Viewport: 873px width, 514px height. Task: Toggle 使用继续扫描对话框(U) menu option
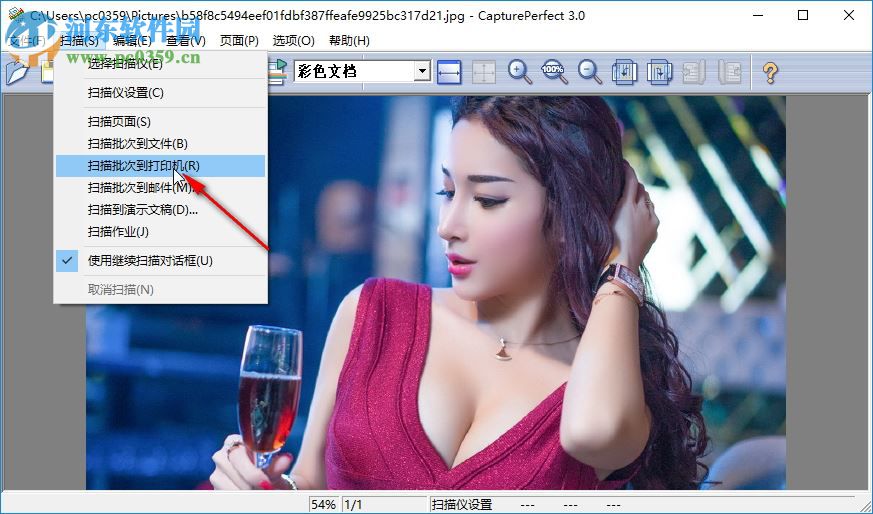tap(160, 261)
